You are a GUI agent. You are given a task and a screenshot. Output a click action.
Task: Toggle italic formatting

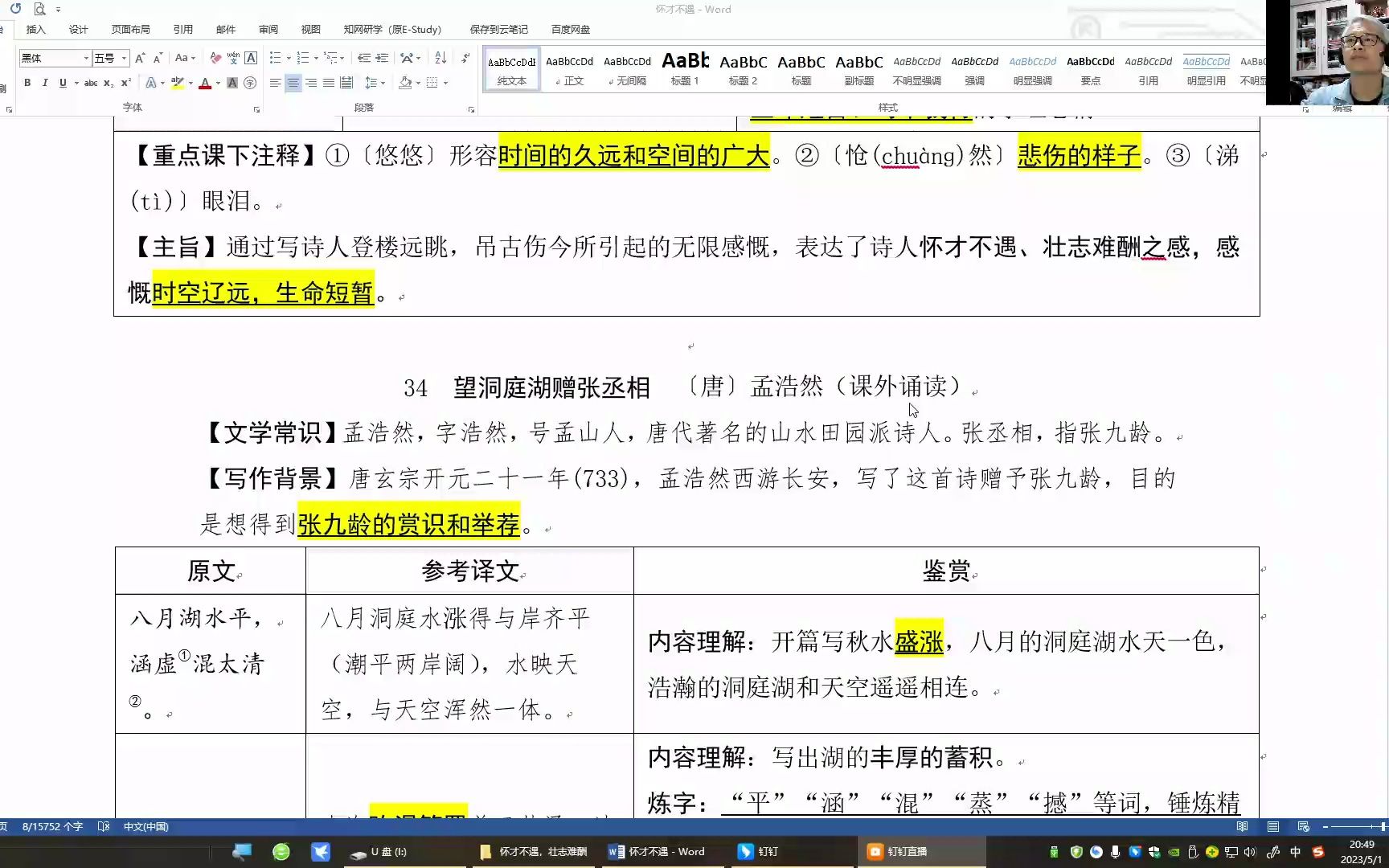[45, 83]
